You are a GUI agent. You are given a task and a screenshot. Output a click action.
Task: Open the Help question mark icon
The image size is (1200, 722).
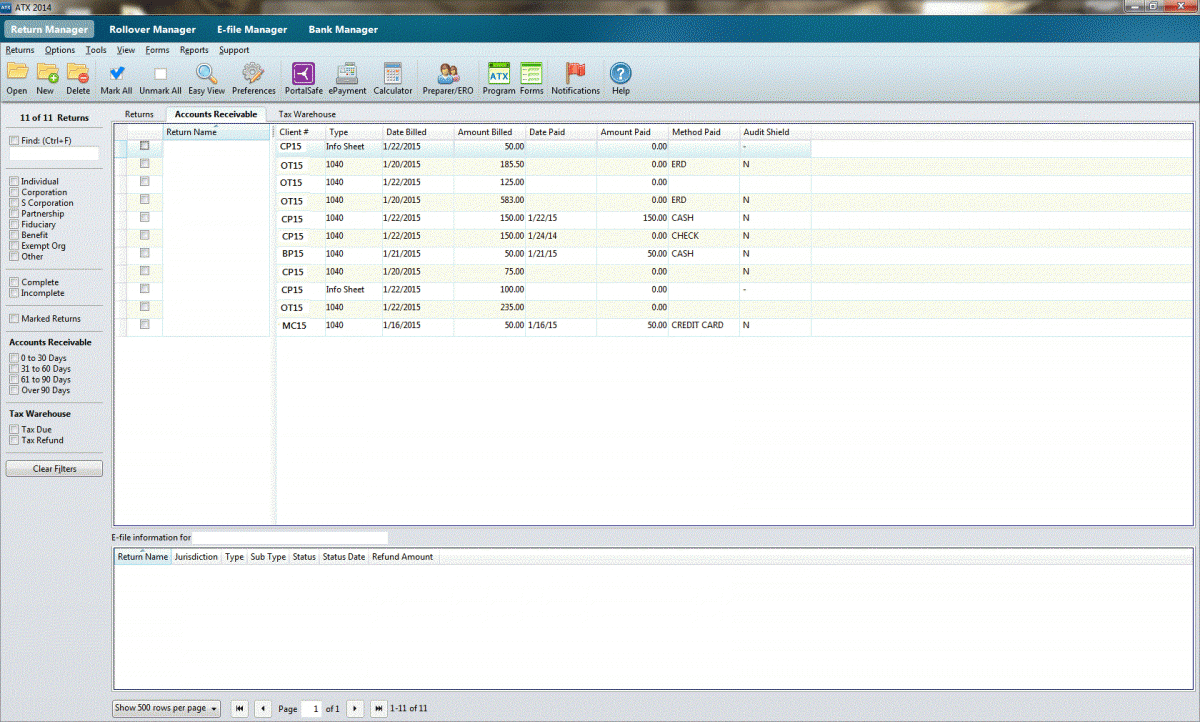[x=621, y=73]
